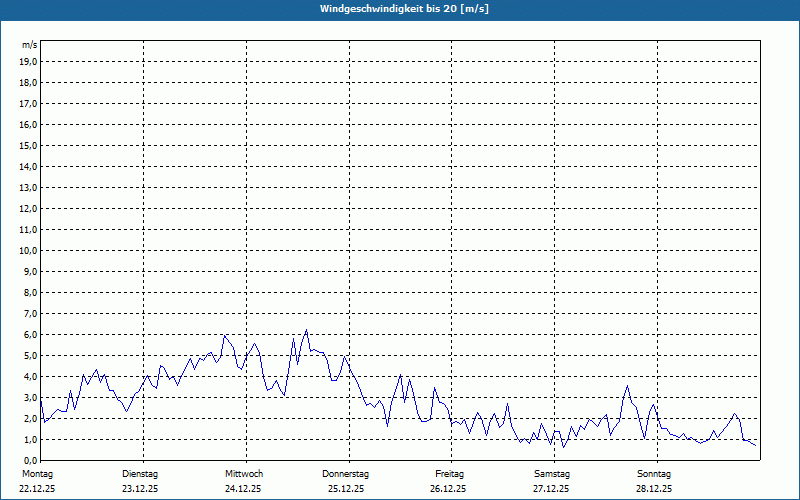800x500 pixels.
Task: Click the Mittwoch day label
Action: pyautogui.click(x=243, y=473)
